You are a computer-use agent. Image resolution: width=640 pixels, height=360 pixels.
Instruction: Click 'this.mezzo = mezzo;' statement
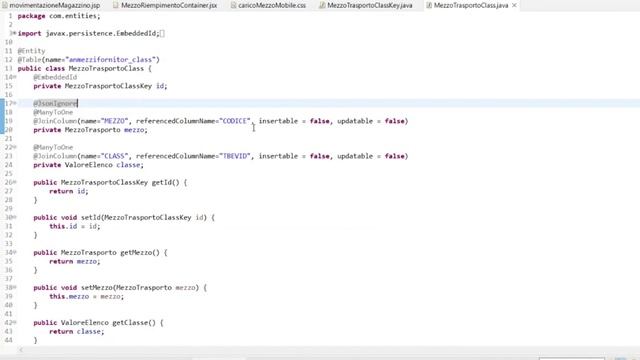click(87, 296)
